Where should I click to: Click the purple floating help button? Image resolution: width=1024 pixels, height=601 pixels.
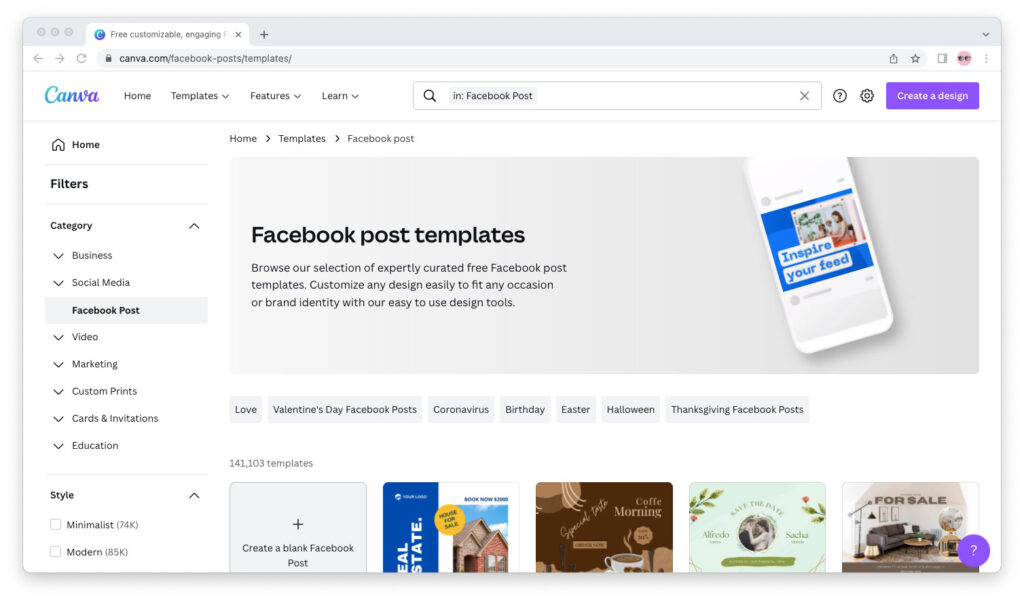coord(973,550)
